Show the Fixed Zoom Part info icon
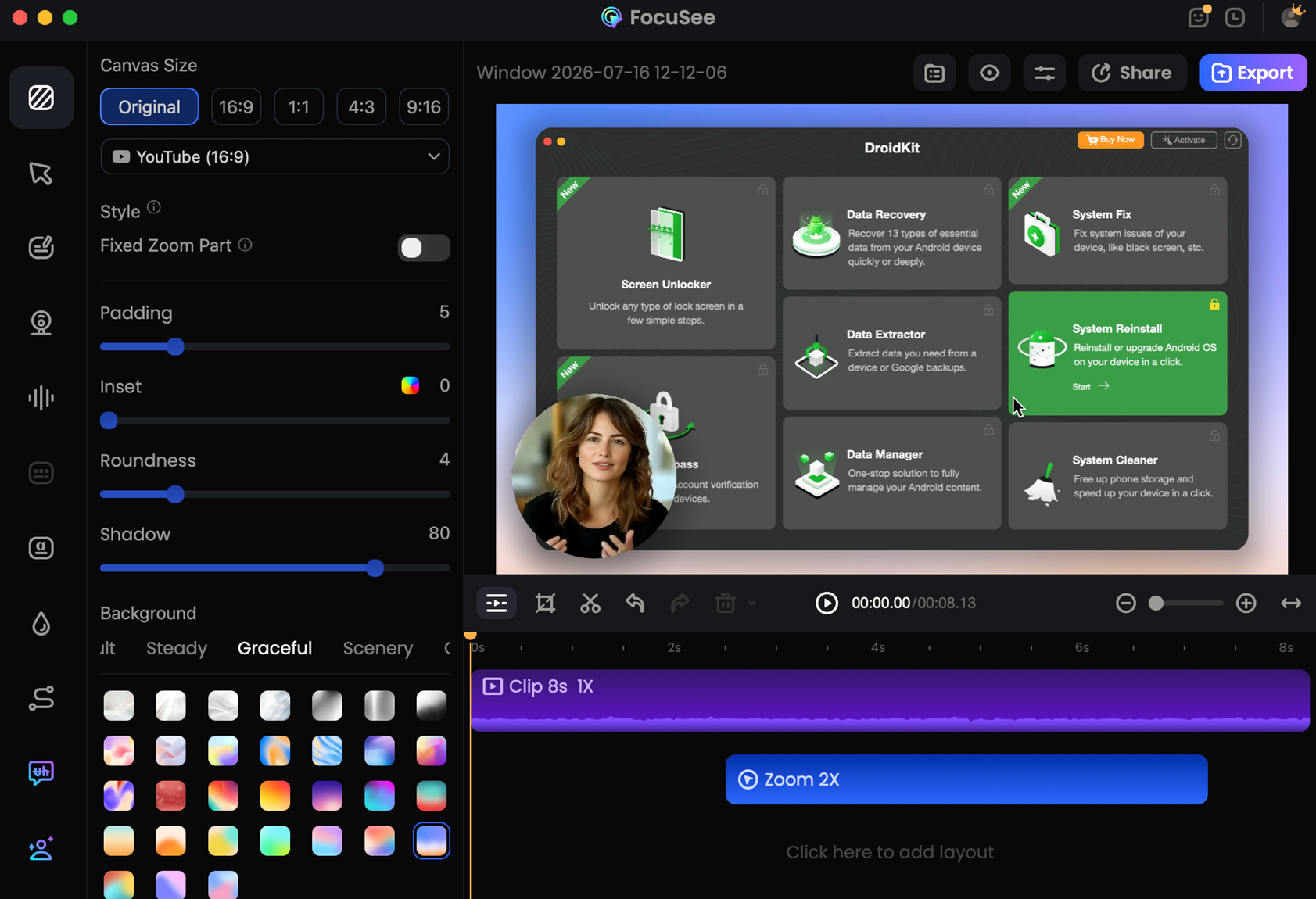 (x=245, y=245)
